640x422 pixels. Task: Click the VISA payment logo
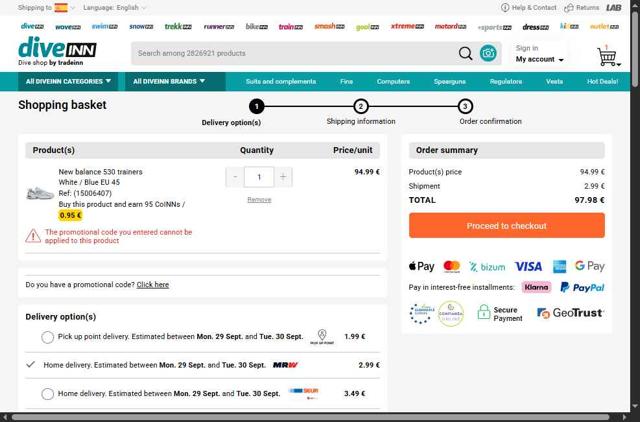528,267
